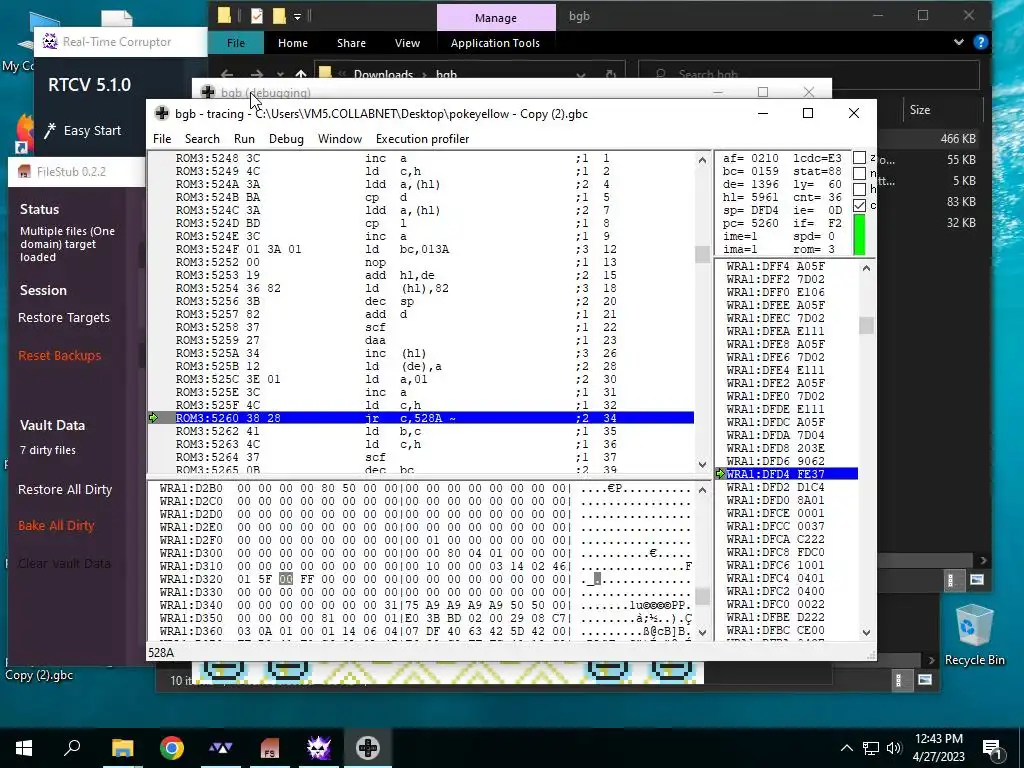Click the bgb icon in debugger title bar
The height and width of the screenshot is (768, 1024).
(162, 114)
